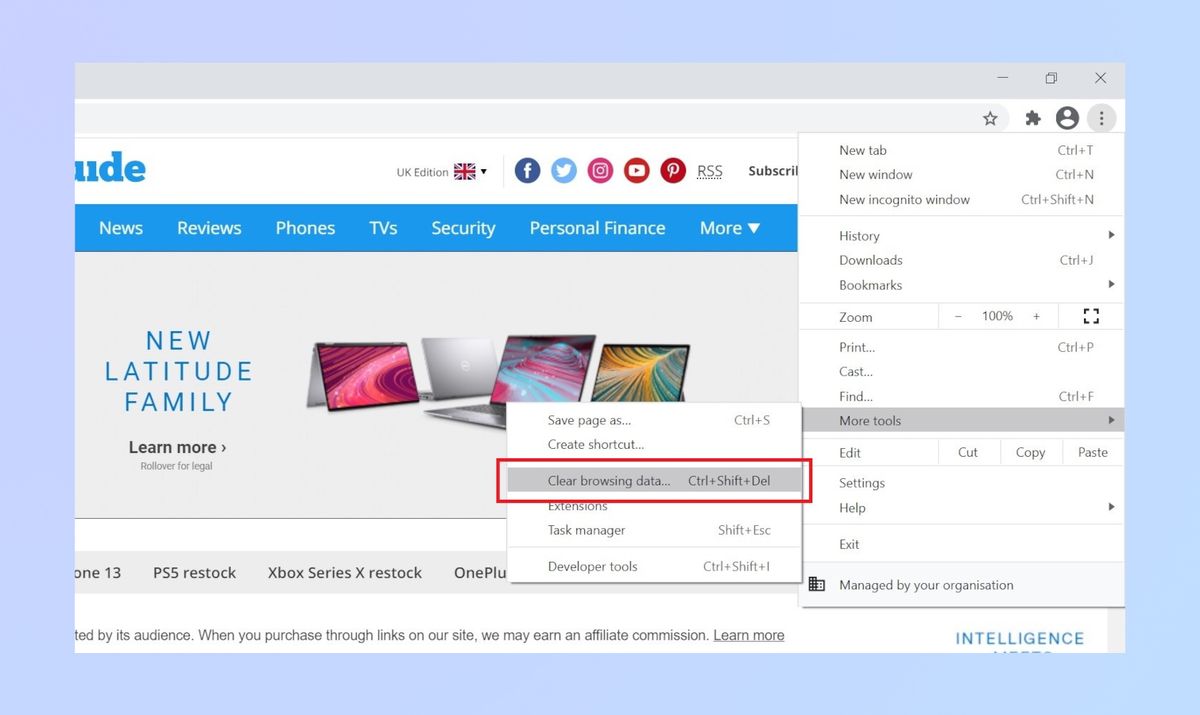Open Task manager from More tools

click(585, 530)
